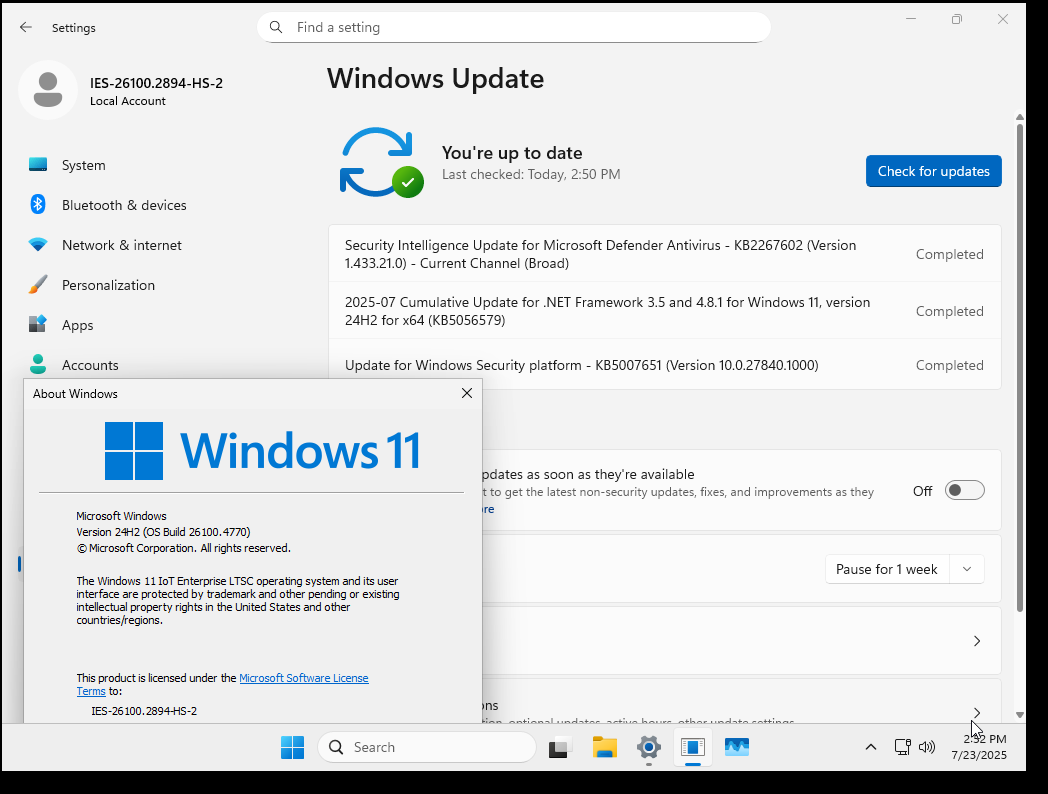Click the IES-26100.2894-HS-2 account name
The image size is (1048, 794).
(x=156, y=83)
